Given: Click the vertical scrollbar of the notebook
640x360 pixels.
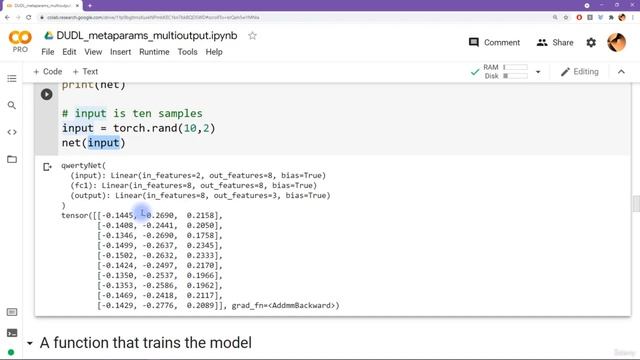Looking at the screenshot, I should pyautogui.click(x=636, y=204).
